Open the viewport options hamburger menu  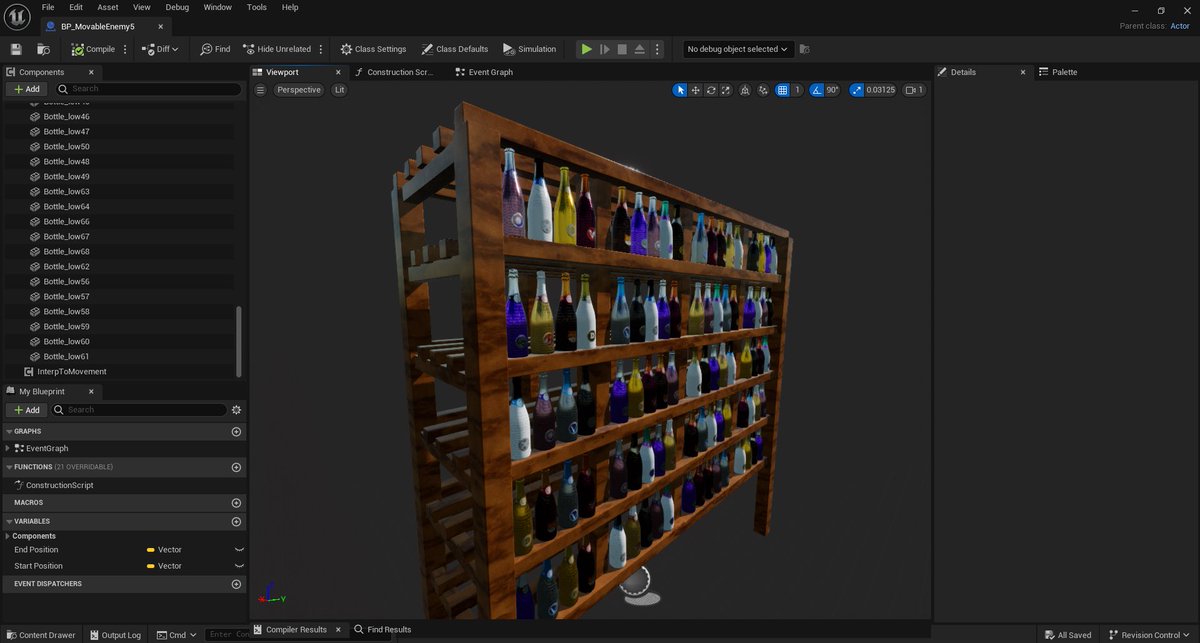pyautogui.click(x=261, y=90)
